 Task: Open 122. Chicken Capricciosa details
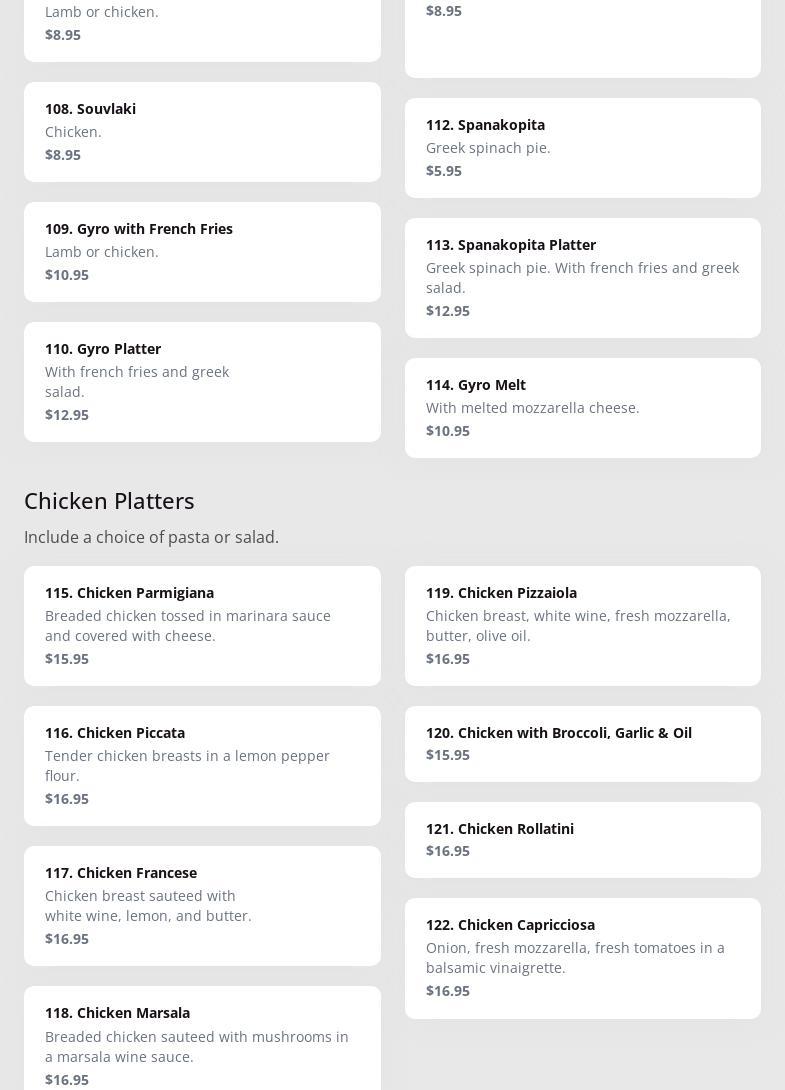[x=582, y=957]
